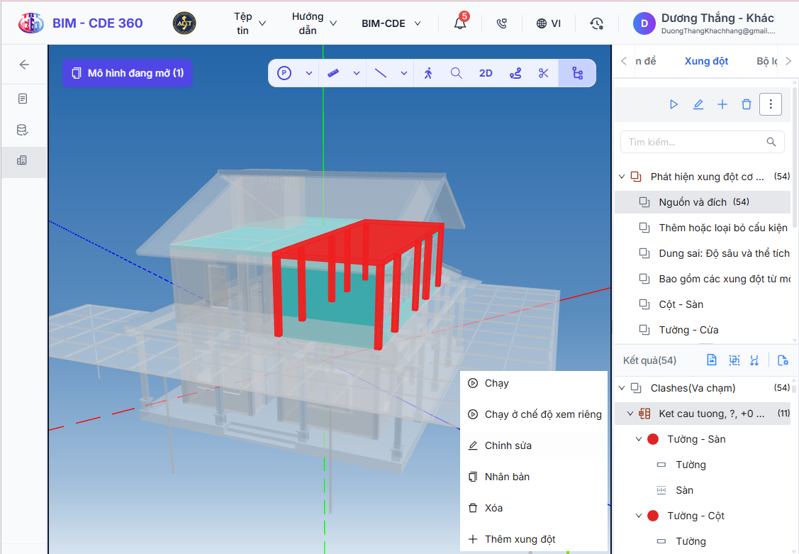
Task: Select Sàn element under Tường - Sàn
Action: pyautogui.click(x=684, y=490)
